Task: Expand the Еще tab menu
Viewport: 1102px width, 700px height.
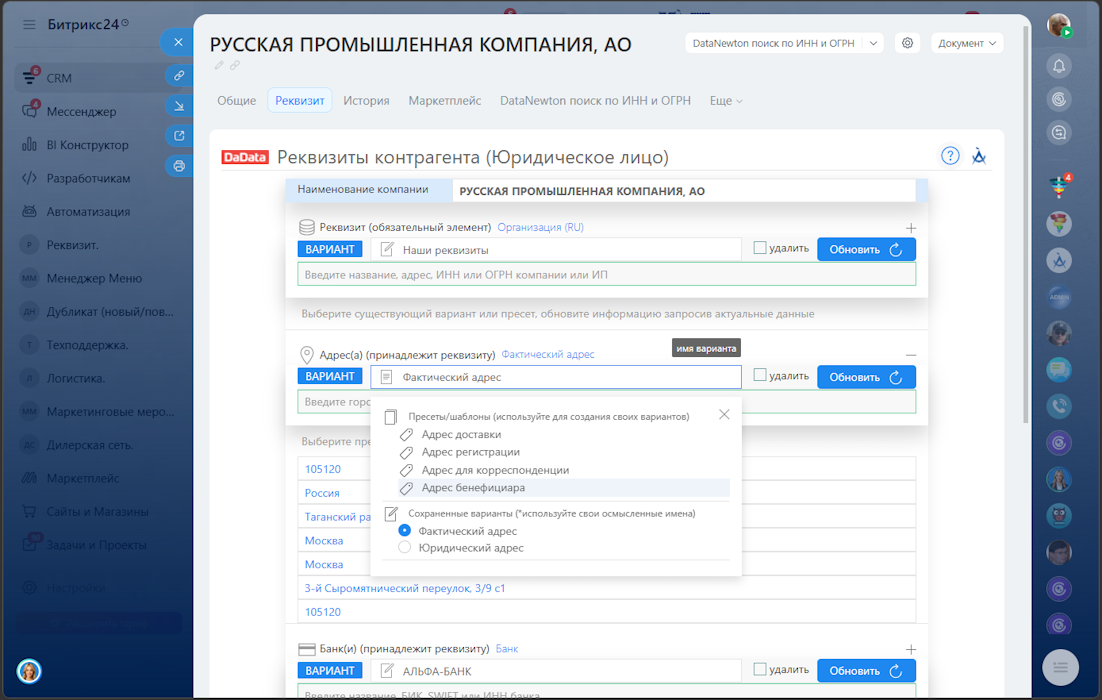Action: [x=726, y=101]
